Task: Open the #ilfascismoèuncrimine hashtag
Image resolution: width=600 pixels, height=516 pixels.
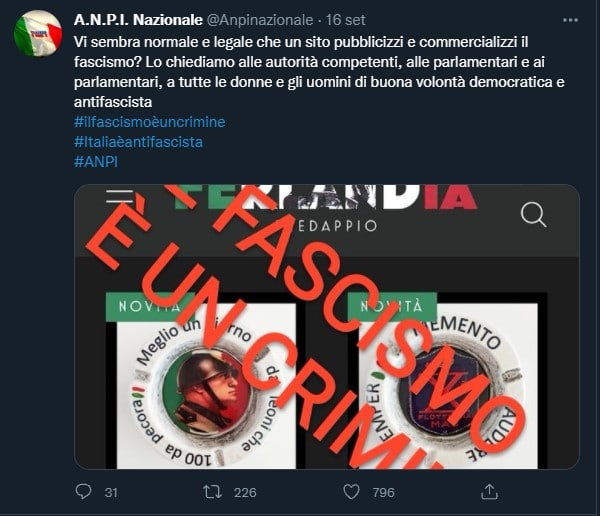Action: (x=150, y=122)
